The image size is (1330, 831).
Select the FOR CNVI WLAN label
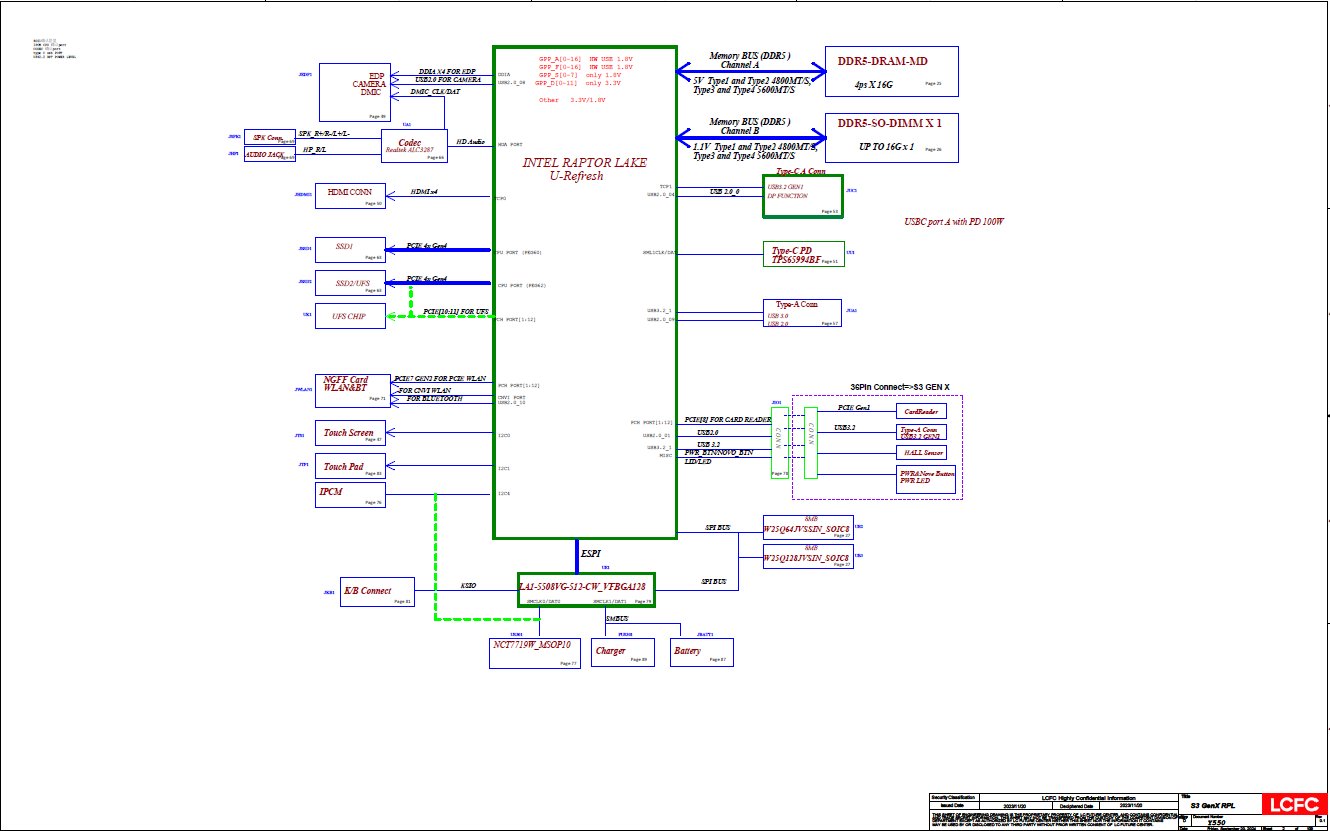pyautogui.click(x=425, y=390)
